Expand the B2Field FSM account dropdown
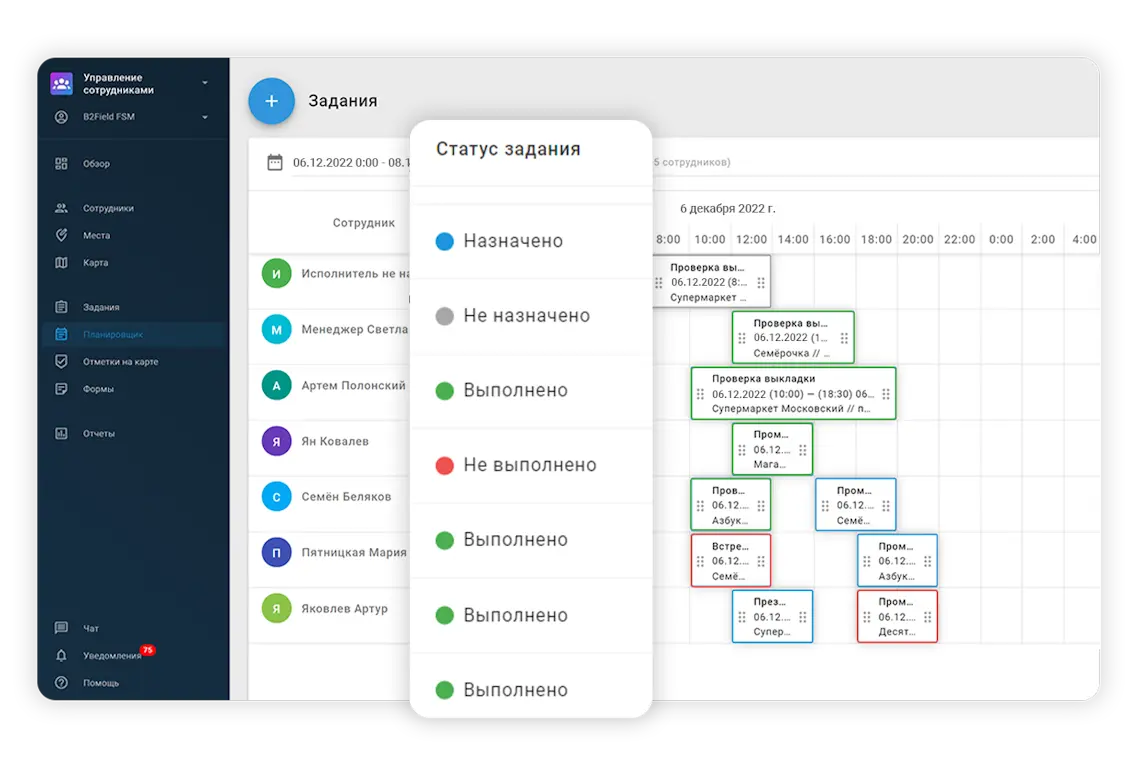1140x758 pixels. (x=205, y=117)
